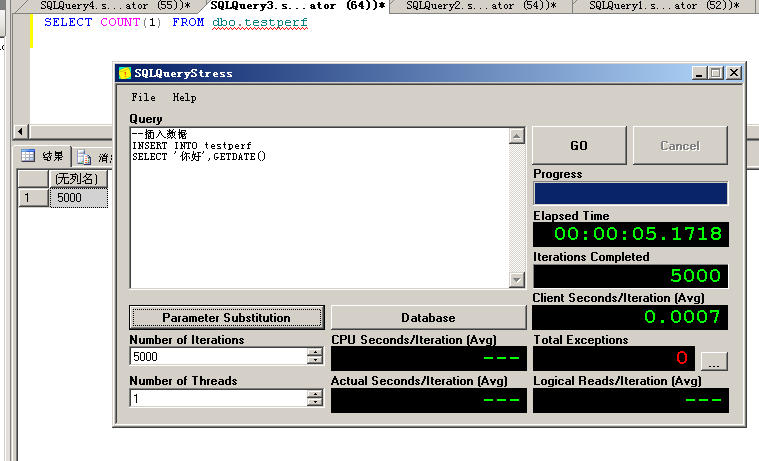Click the SQLQueryStress title bar icon

[125, 73]
